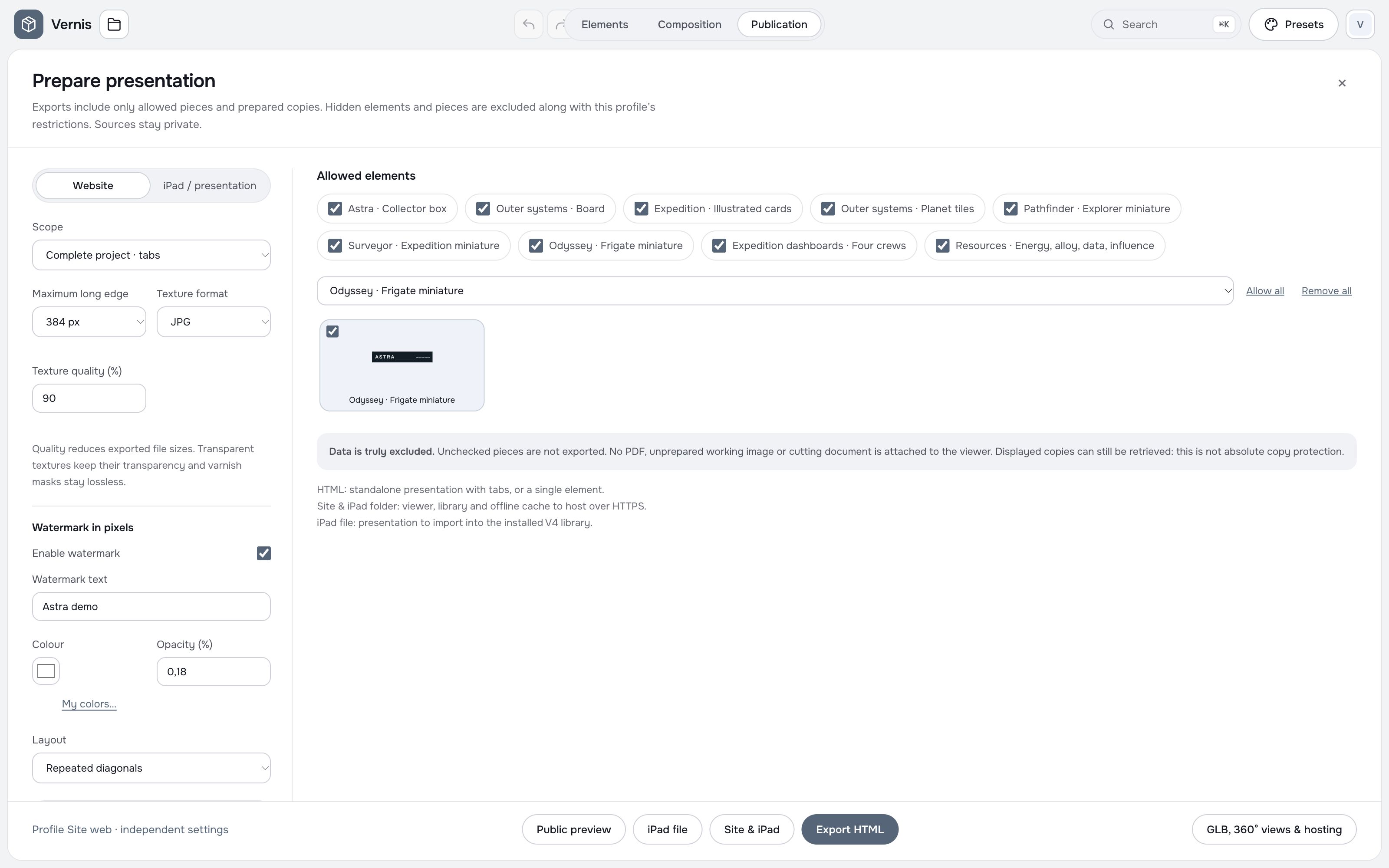Click the Watermark text input field
1389x868 pixels.
[x=151, y=607]
